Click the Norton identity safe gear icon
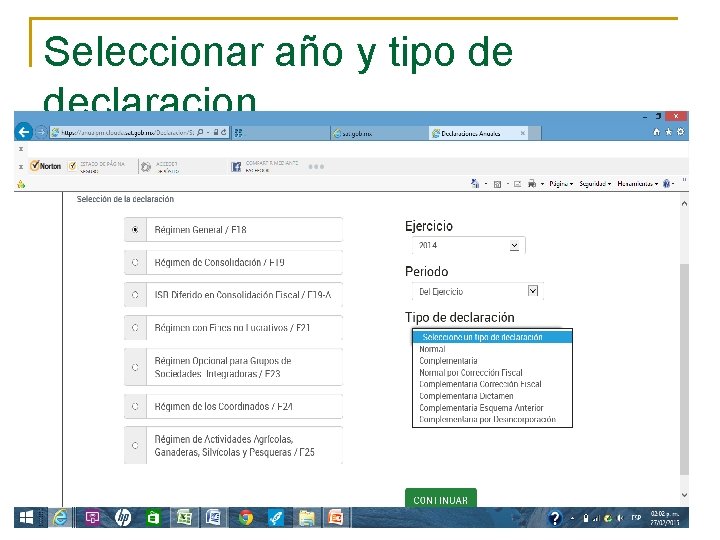 tap(146, 167)
